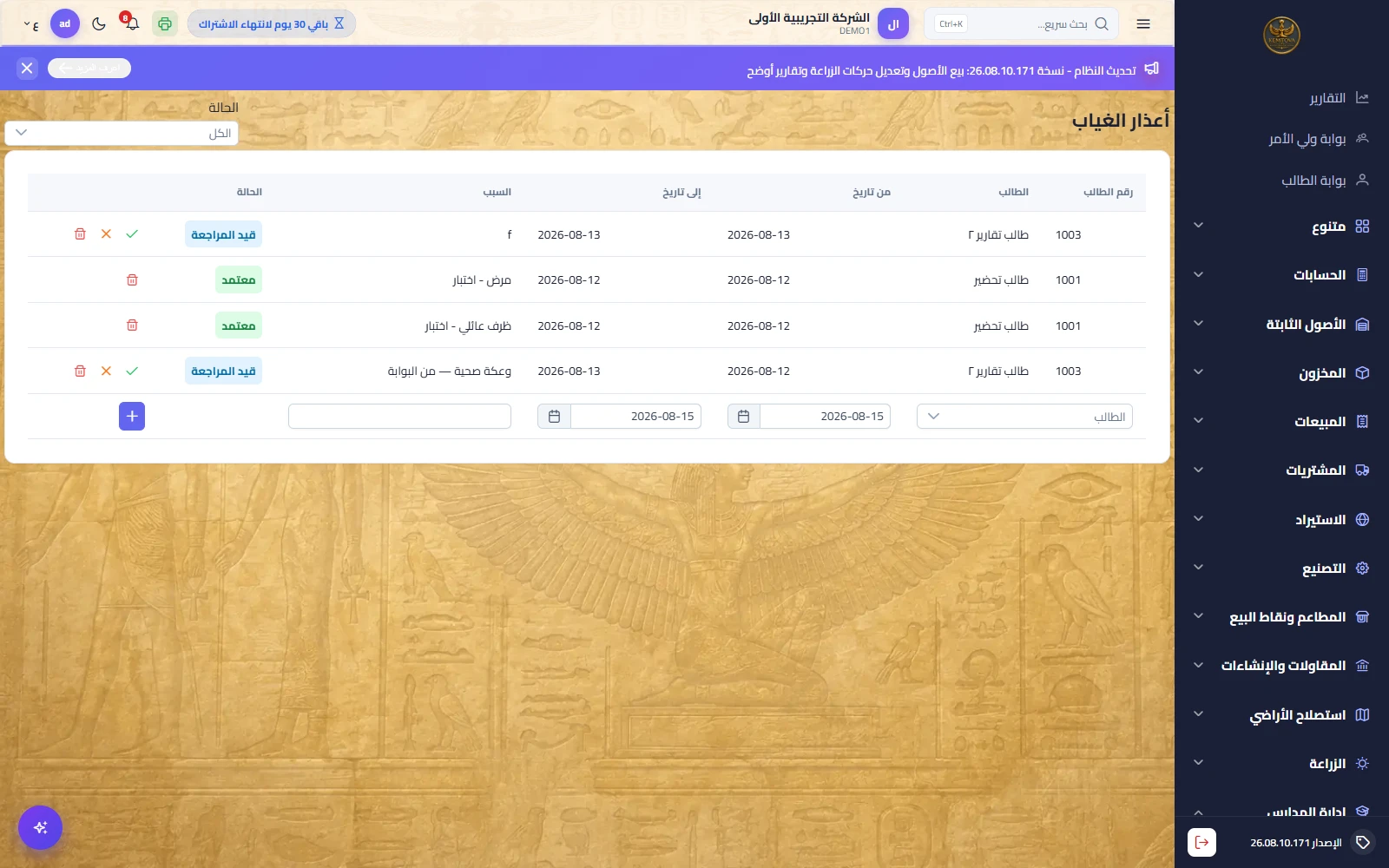Open the status filter dropdown
This screenshot has height=868, width=1389.
point(122,133)
